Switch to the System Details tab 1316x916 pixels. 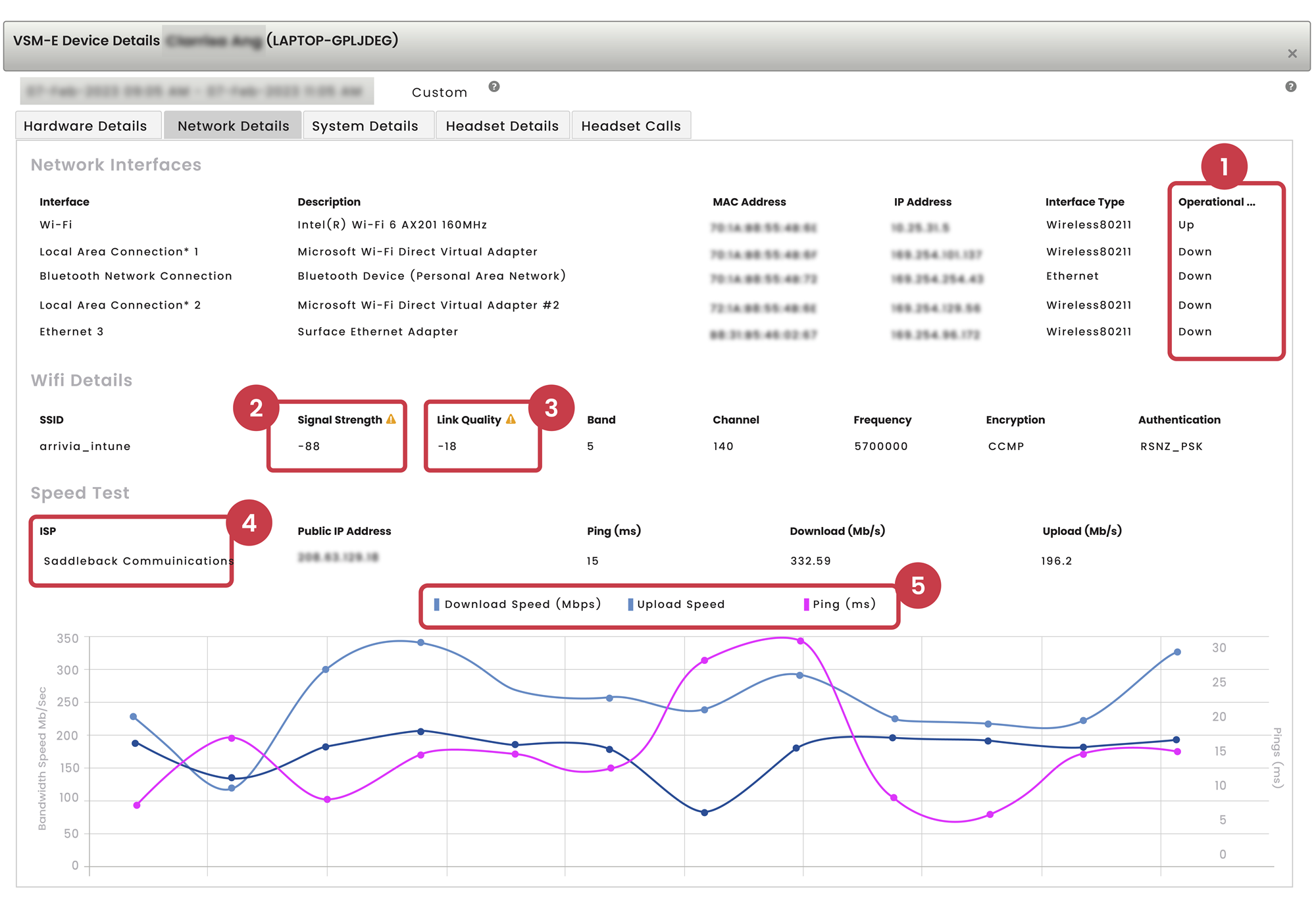(x=365, y=126)
